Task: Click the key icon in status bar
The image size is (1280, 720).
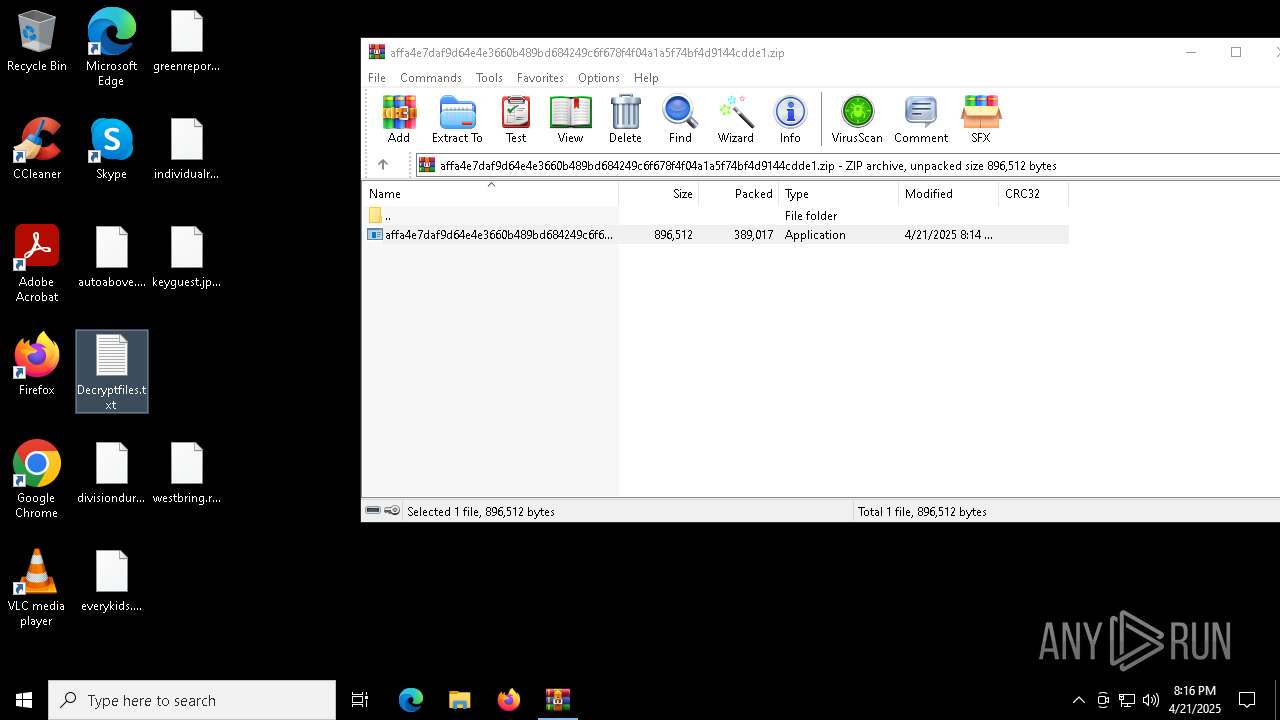Action: tap(392, 511)
